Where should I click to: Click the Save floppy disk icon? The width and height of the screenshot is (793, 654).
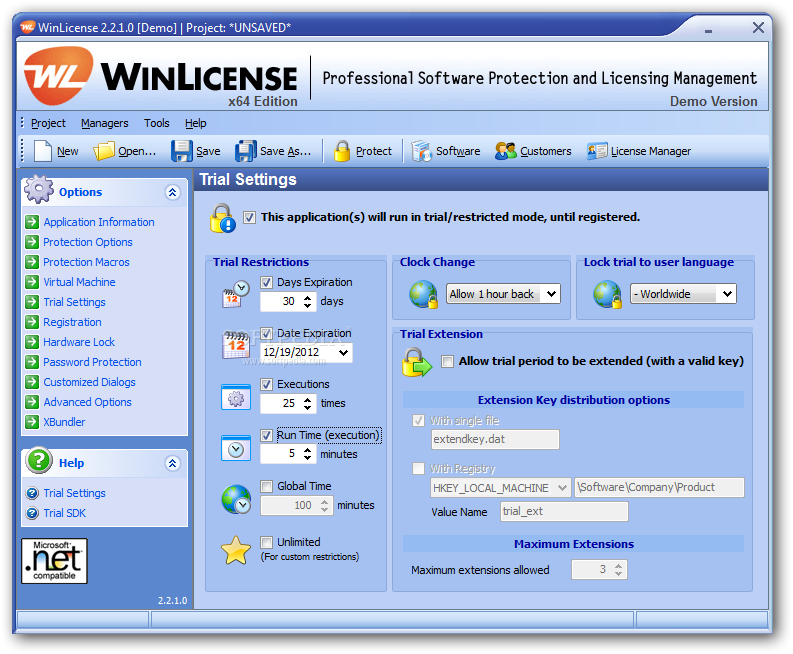click(182, 151)
